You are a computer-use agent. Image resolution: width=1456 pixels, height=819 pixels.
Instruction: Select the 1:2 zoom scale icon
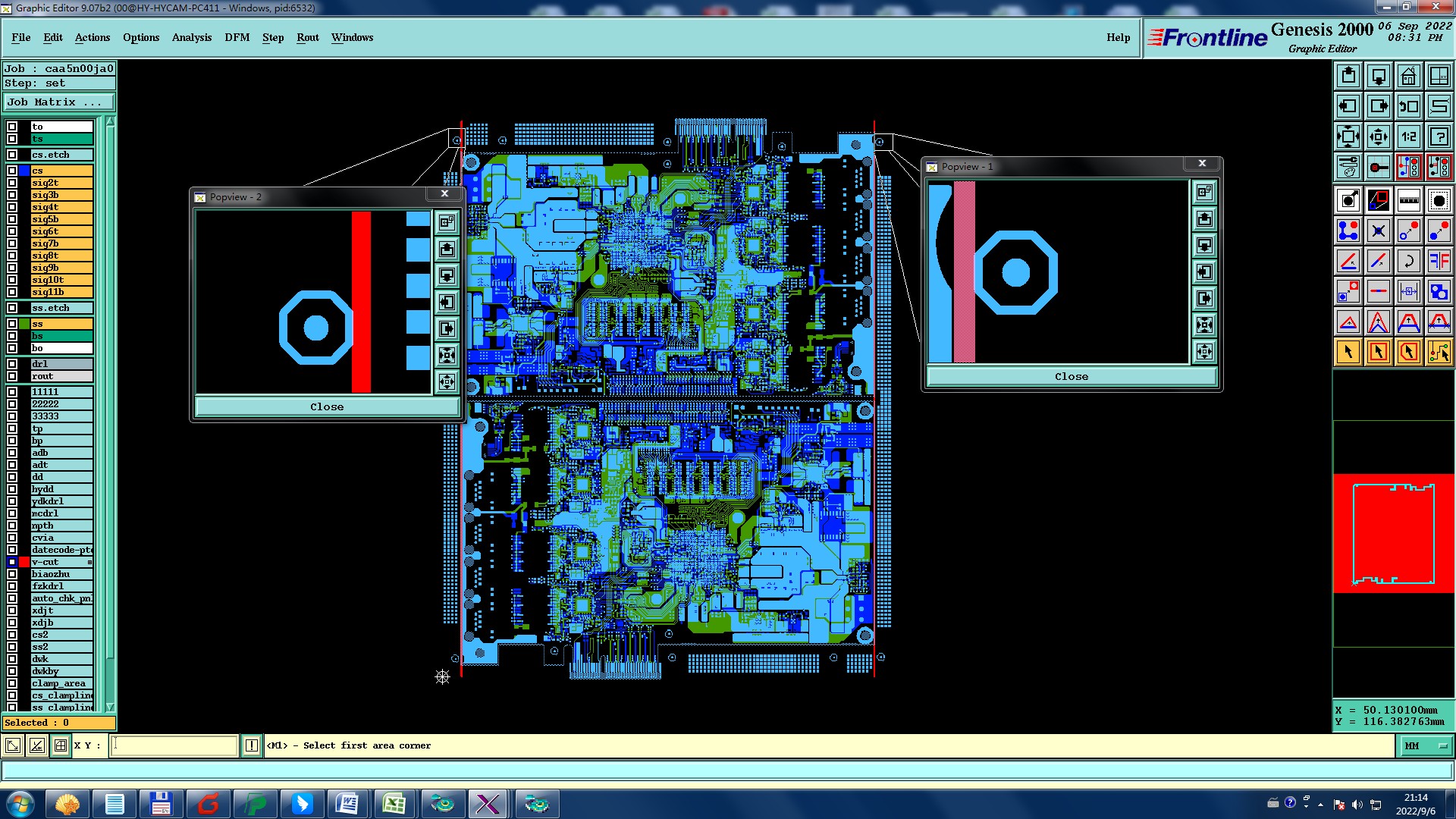(x=1408, y=136)
